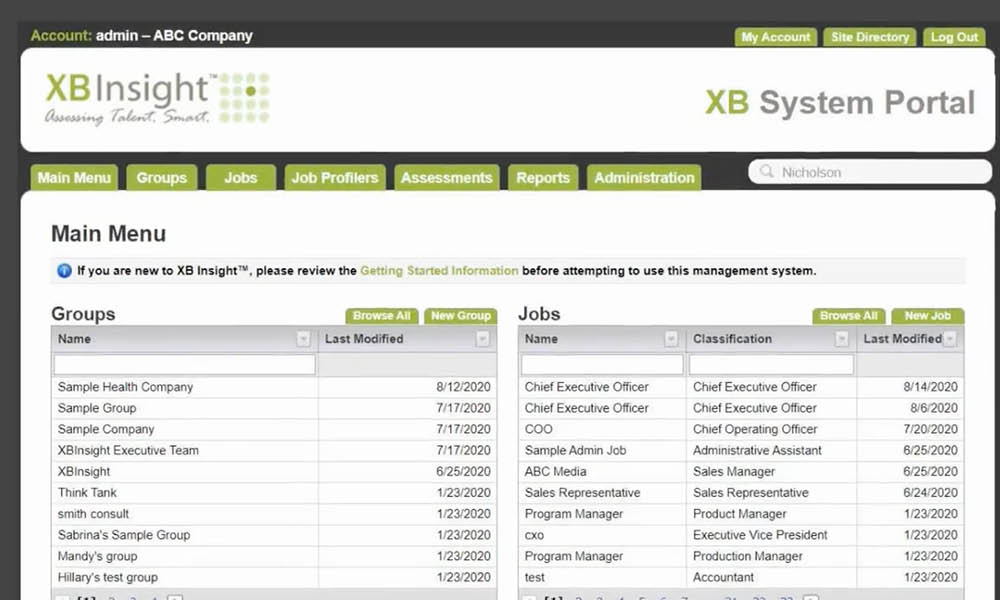Click Administrative Assistant classification cell
Viewport: 1000px width, 600px height.
[757, 450]
